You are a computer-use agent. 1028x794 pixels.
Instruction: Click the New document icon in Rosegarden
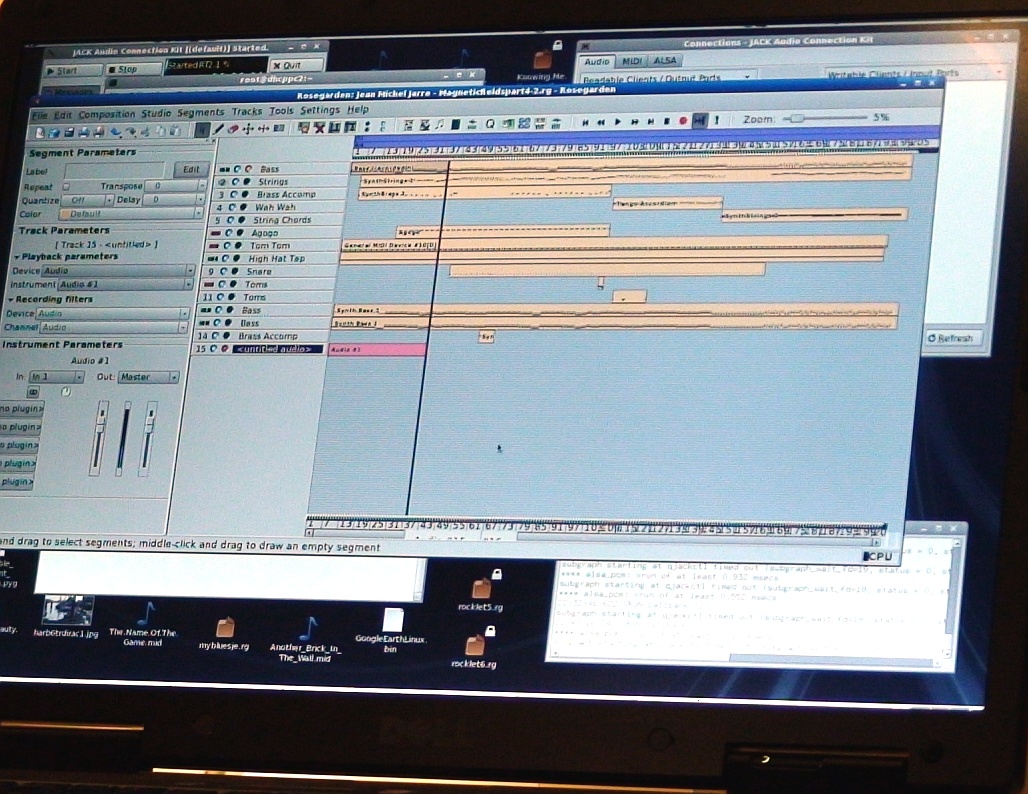40,132
